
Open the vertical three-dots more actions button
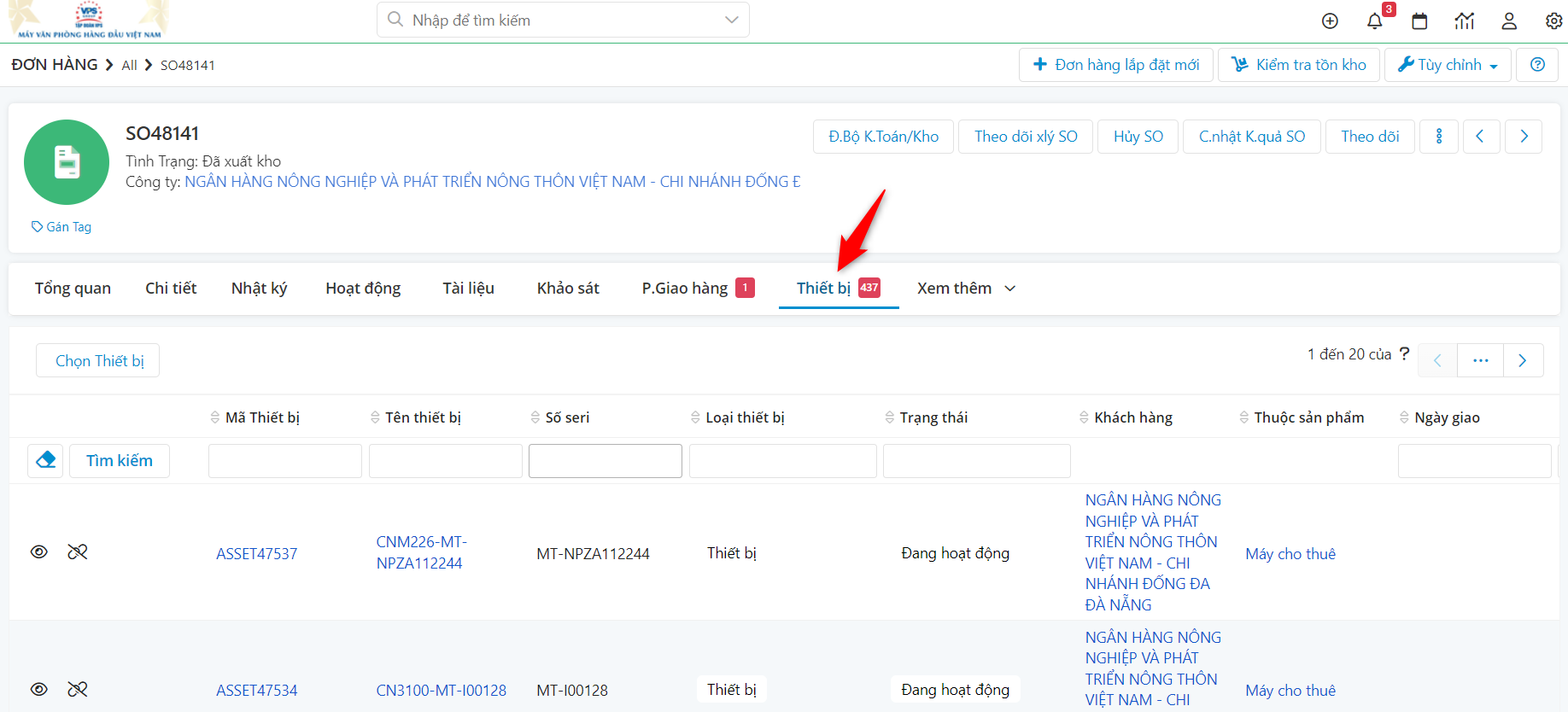[x=1439, y=137]
